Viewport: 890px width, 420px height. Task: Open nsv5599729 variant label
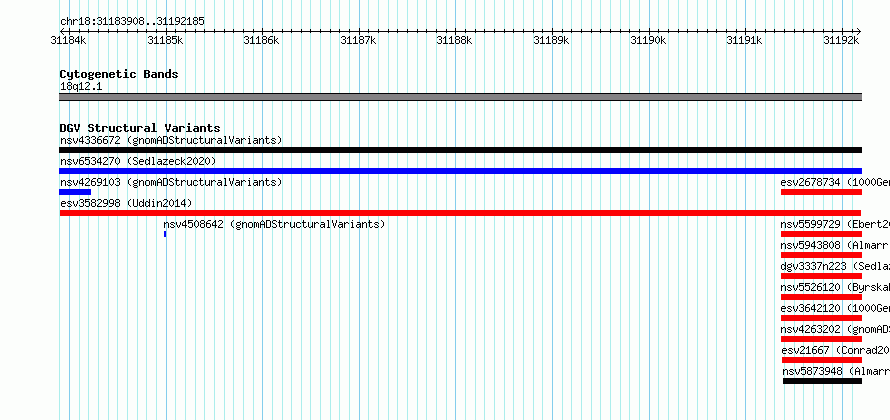[835, 224]
